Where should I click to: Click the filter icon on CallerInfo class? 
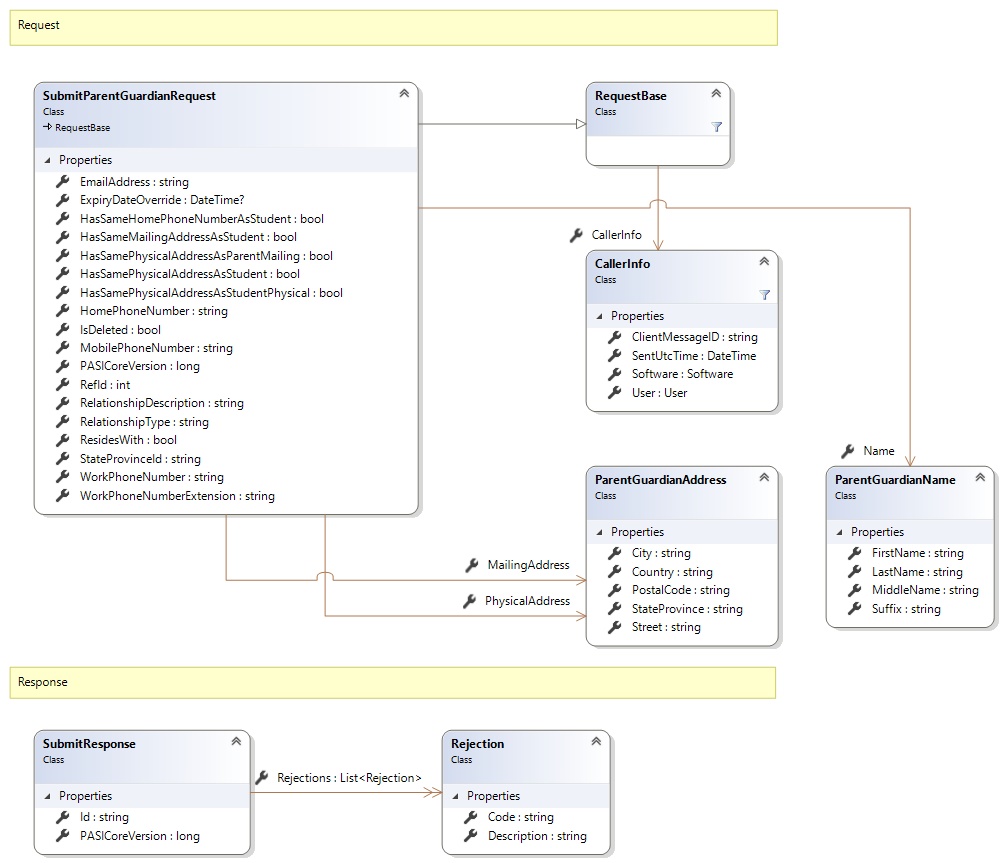point(764,295)
